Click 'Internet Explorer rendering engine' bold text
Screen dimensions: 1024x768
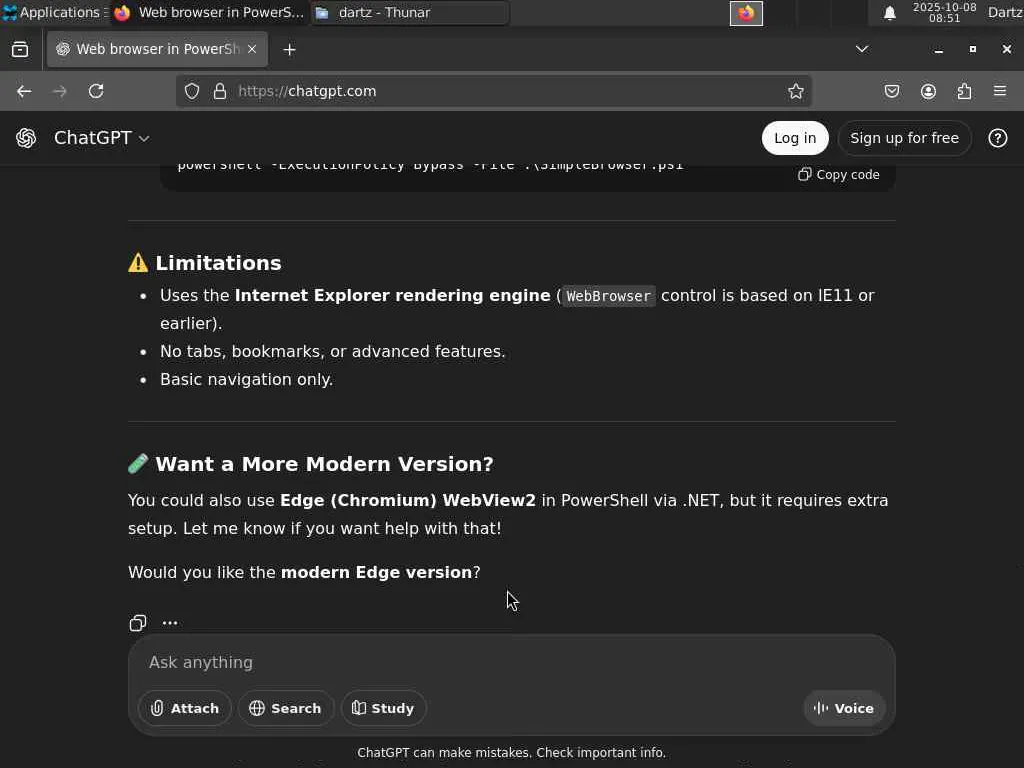[392, 295]
